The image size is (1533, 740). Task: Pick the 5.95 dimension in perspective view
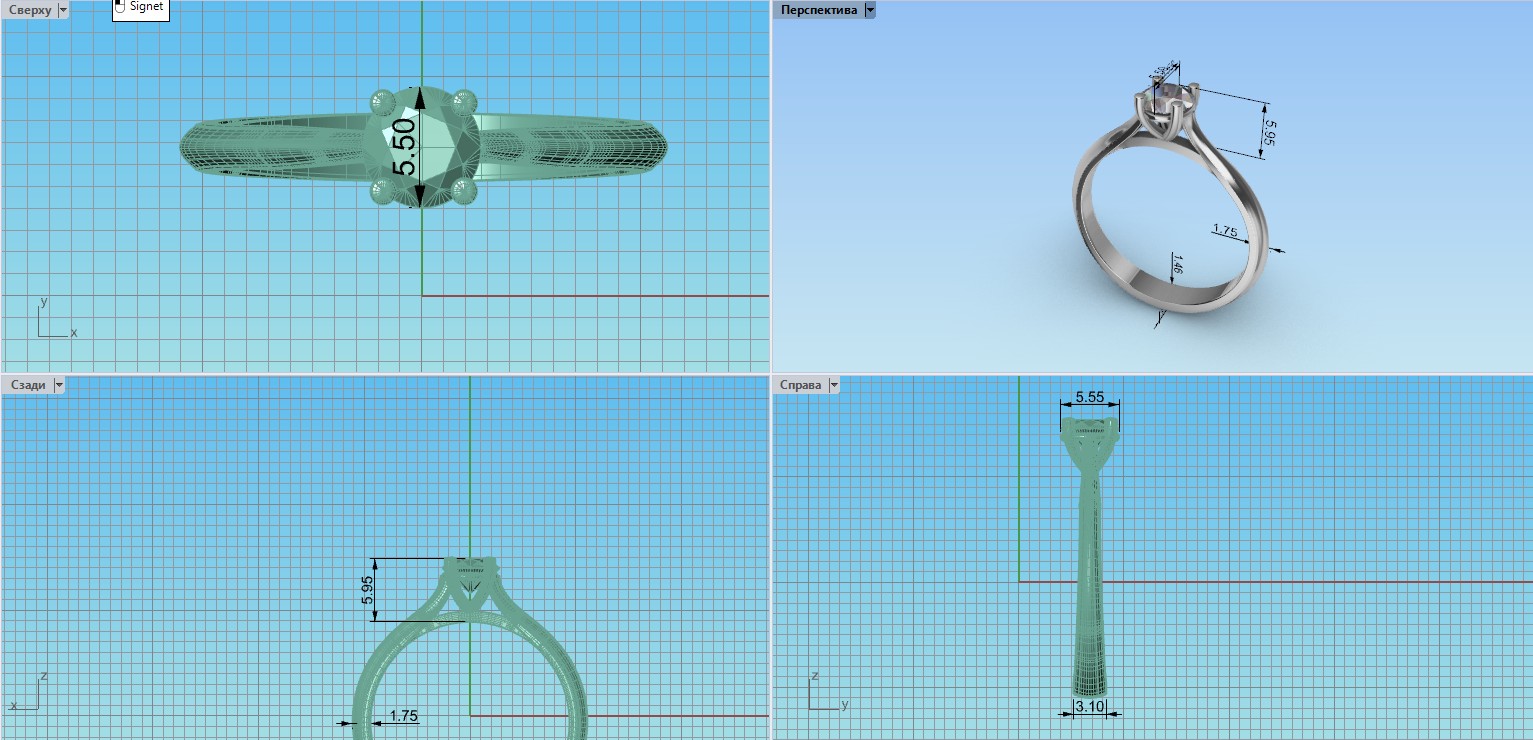[x=1269, y=133]
